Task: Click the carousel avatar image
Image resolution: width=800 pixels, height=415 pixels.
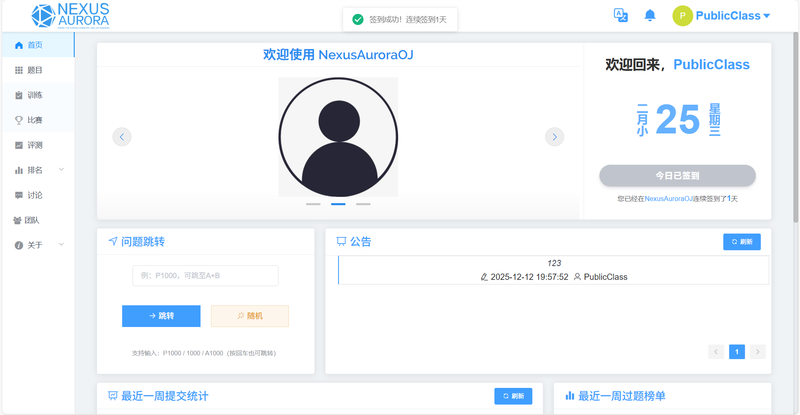Action: [338, 137]
